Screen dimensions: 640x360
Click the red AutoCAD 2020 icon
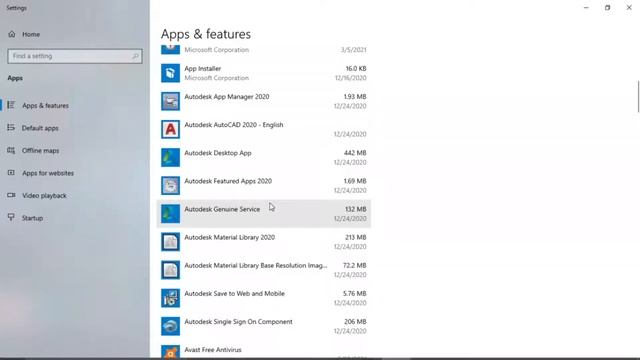click(x=170, y=129)
